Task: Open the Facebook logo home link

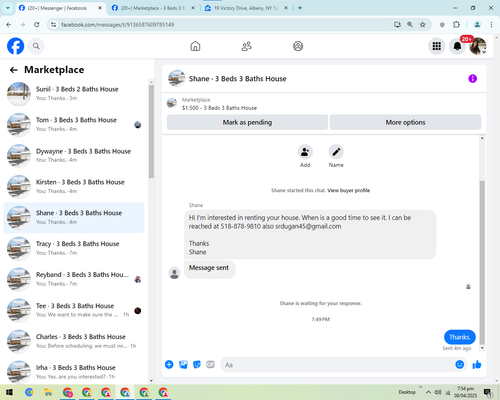Action: coord(16,46)
